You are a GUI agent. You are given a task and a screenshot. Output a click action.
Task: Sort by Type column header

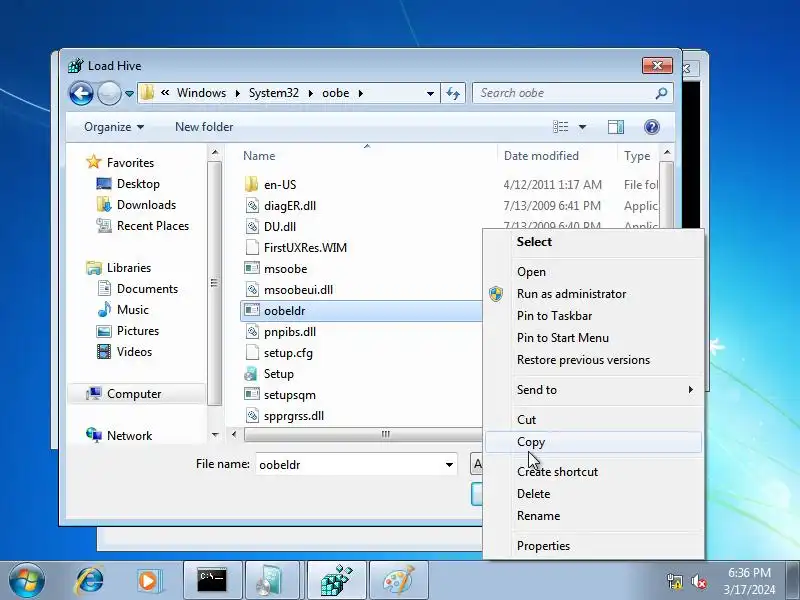coord(637,156)
